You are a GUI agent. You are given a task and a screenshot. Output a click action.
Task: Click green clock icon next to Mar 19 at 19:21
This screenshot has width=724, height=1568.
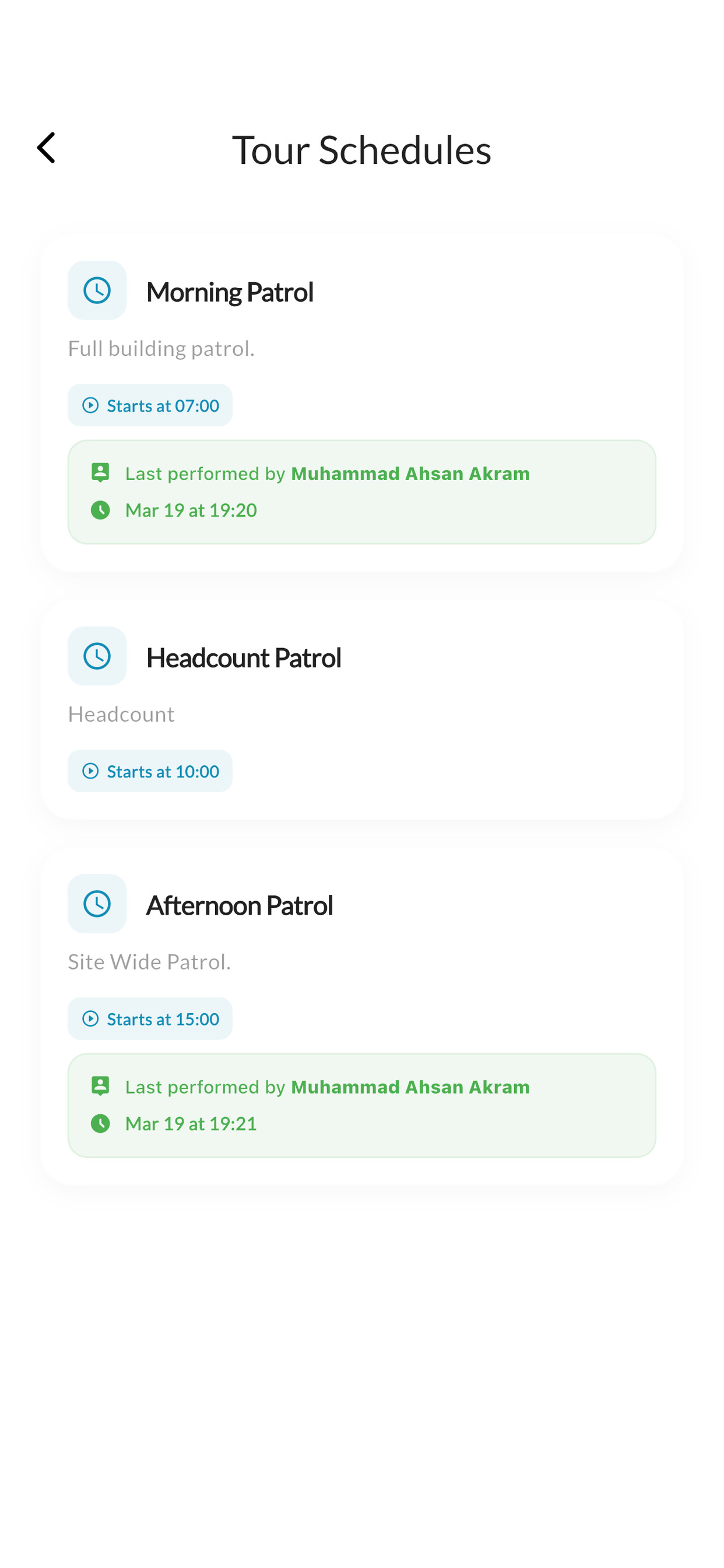pyautogui.click(x=100, y=1123)
